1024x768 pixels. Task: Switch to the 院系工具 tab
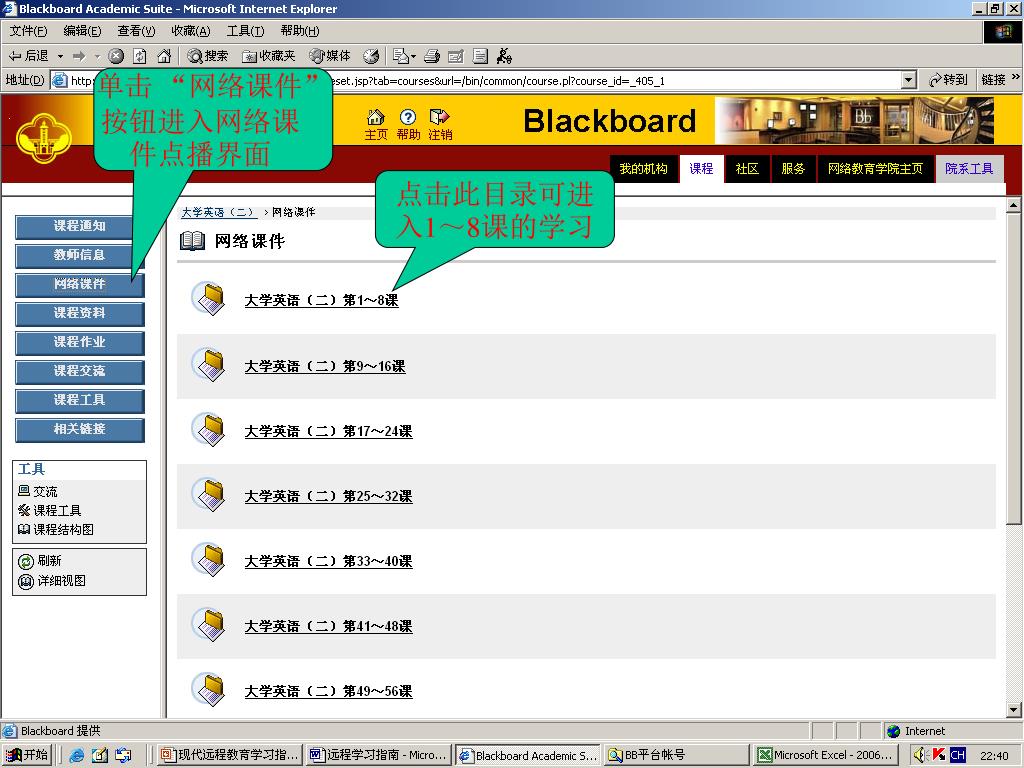969,168
